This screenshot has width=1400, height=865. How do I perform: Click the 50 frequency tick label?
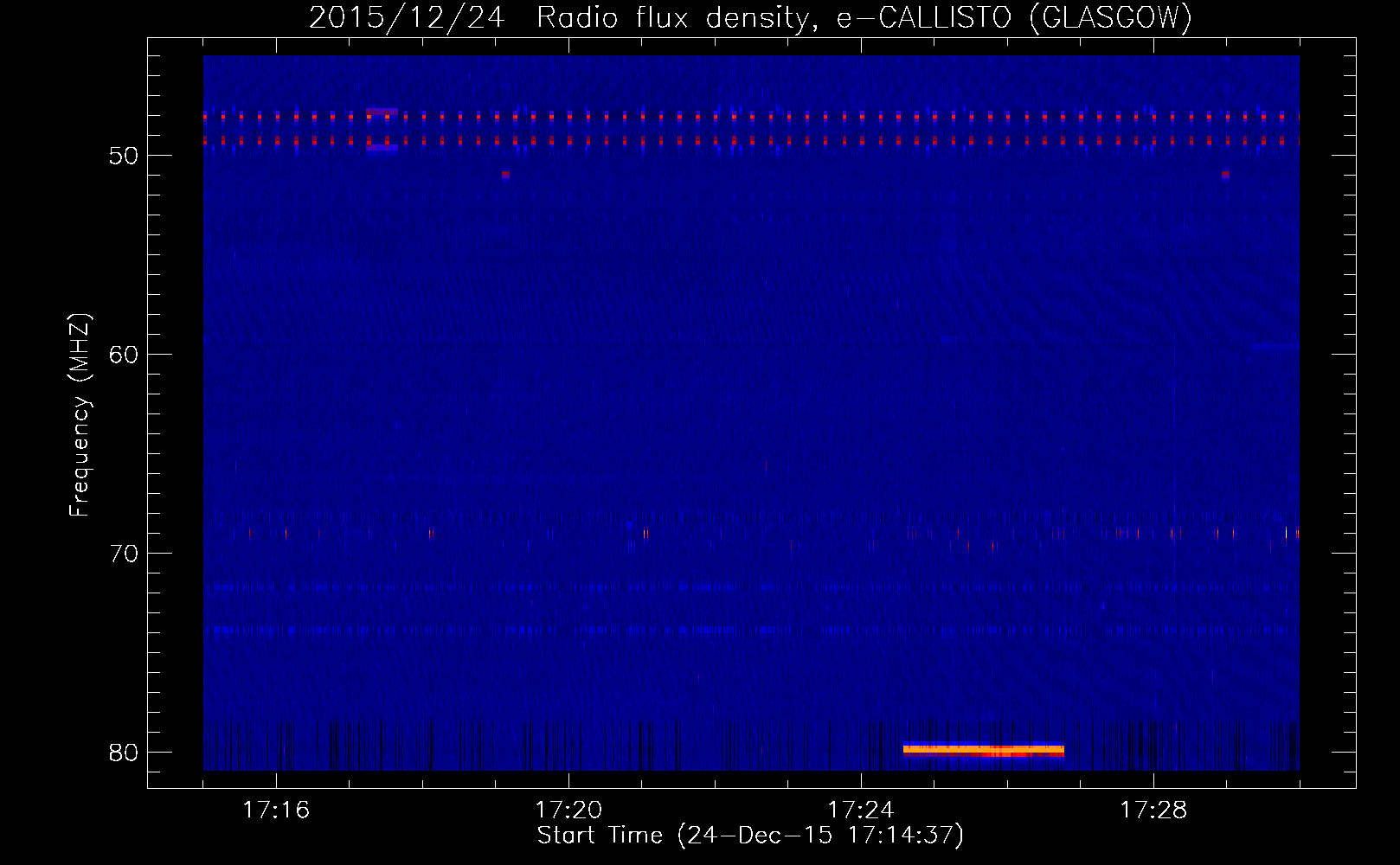[x=124, y=156]
